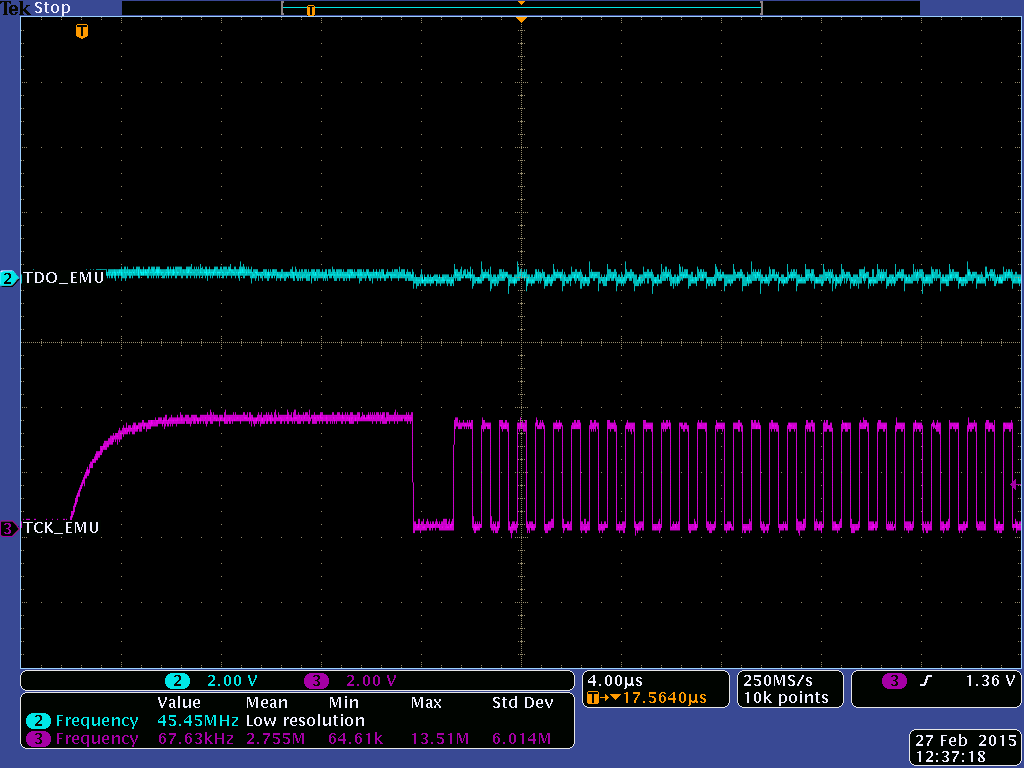The image size is (1024, 768).
Task: Click the 45.45MHz channel 2 frequency value
Action: point(198,721)
